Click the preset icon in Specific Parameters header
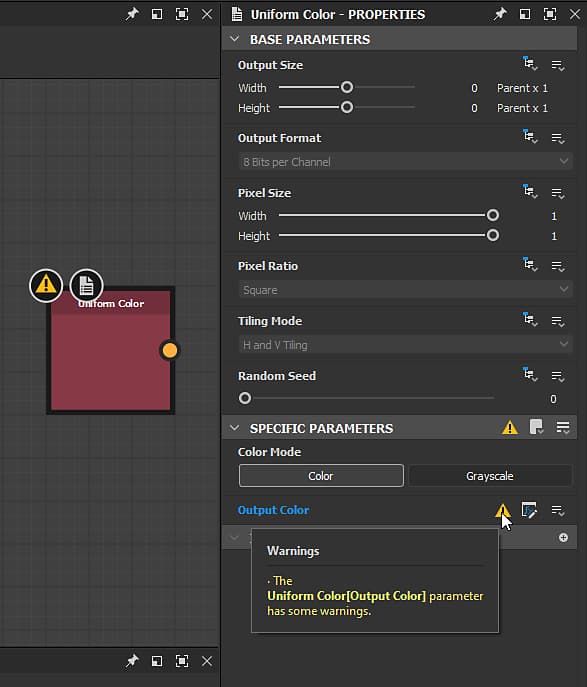 click(536, 427)
